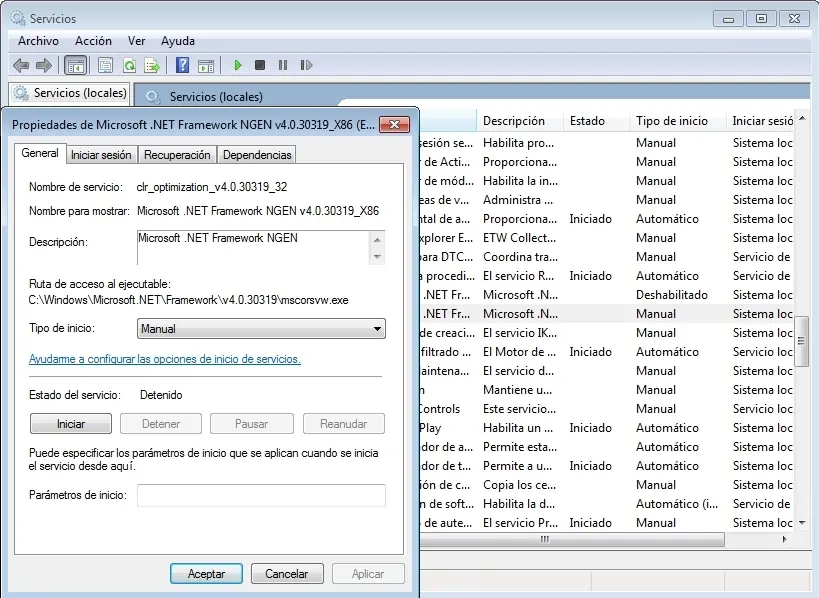Click the Parámetros de inicio input field
The width and height of the screenshot is (819, 598).
261,495
